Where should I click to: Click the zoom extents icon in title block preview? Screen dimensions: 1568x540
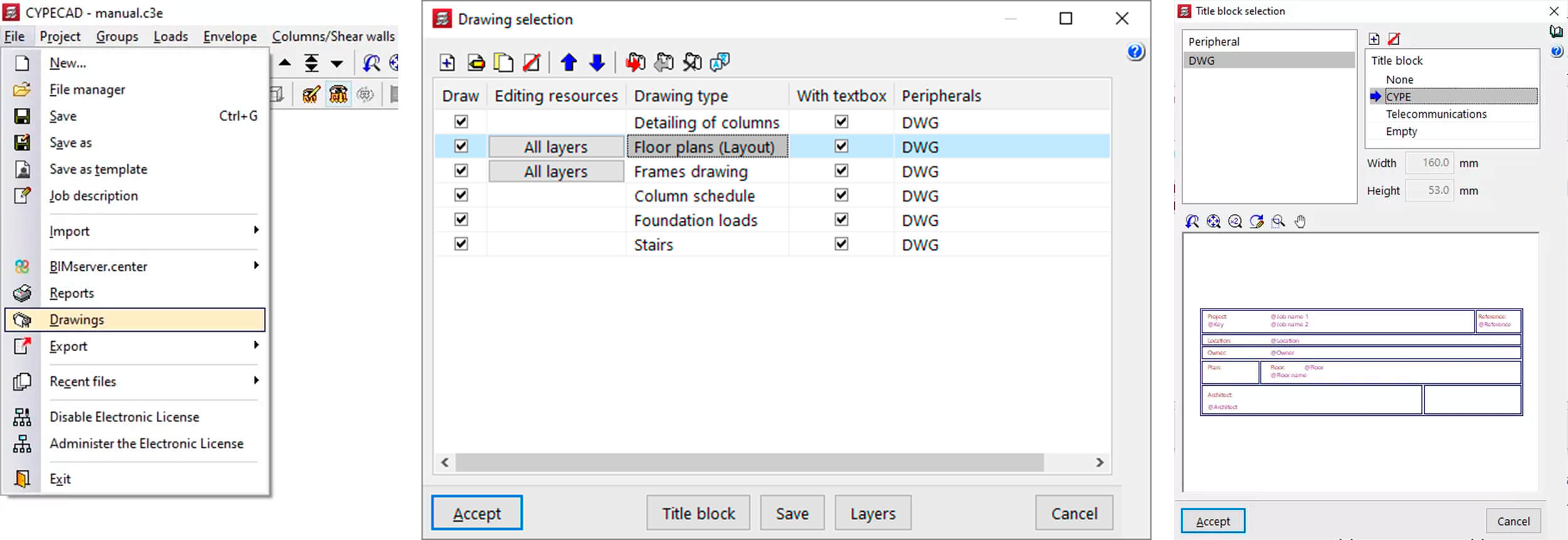tap(1214, 221)
